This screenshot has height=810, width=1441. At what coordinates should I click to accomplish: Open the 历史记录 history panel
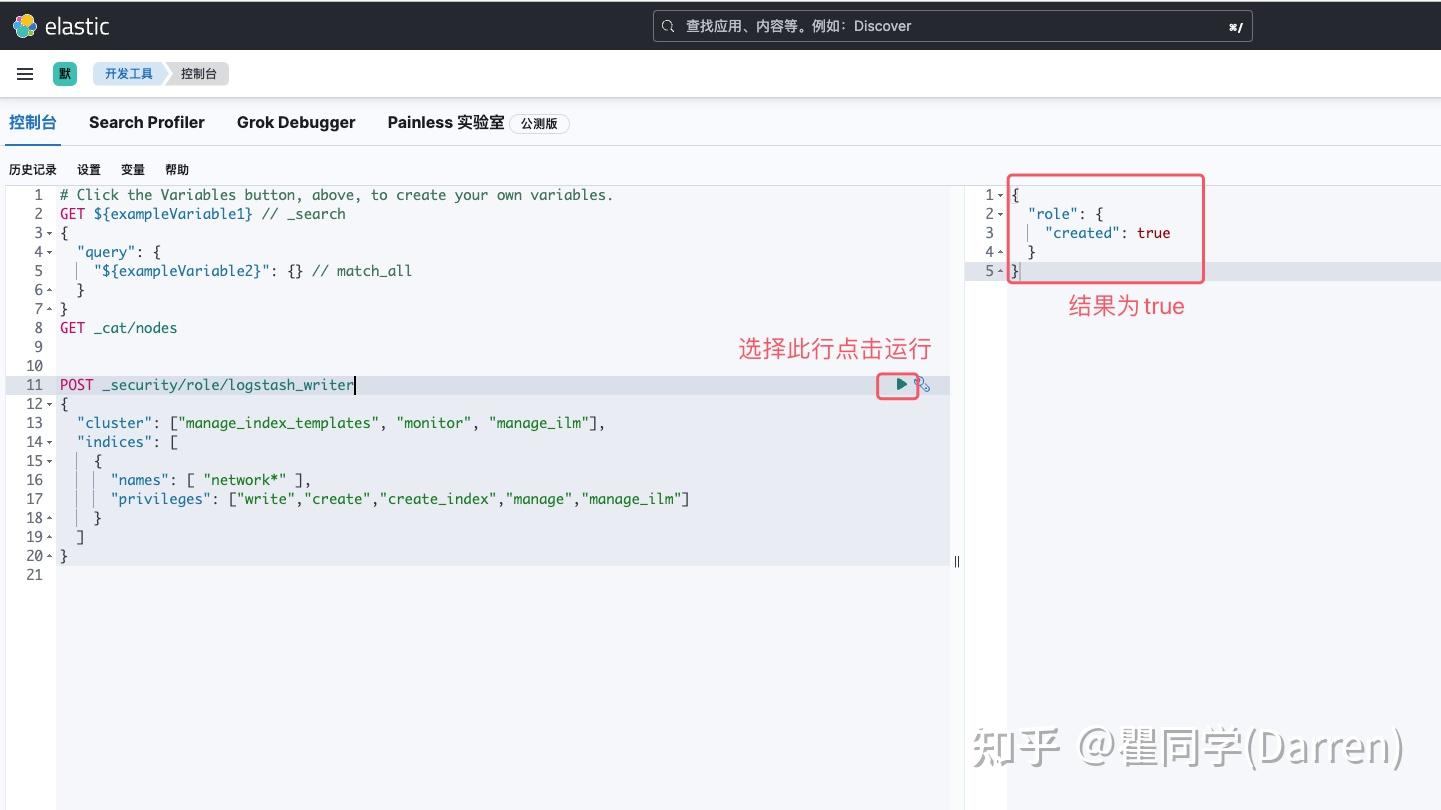33,169
